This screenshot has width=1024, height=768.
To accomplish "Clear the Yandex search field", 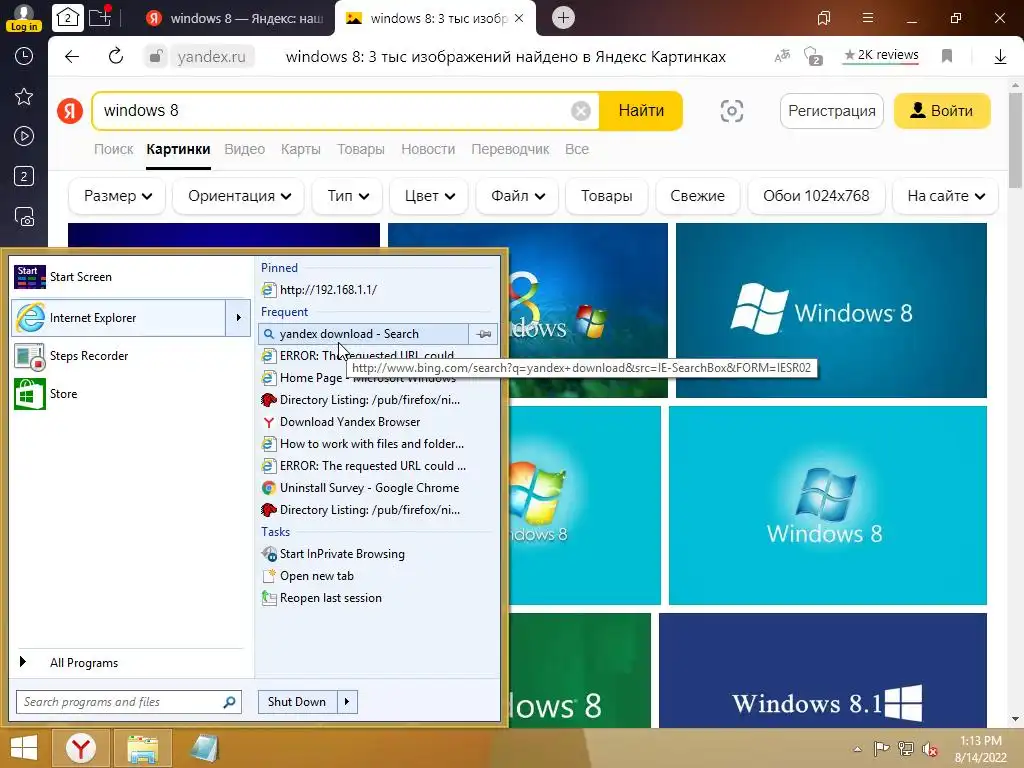I will click(581, 111).
